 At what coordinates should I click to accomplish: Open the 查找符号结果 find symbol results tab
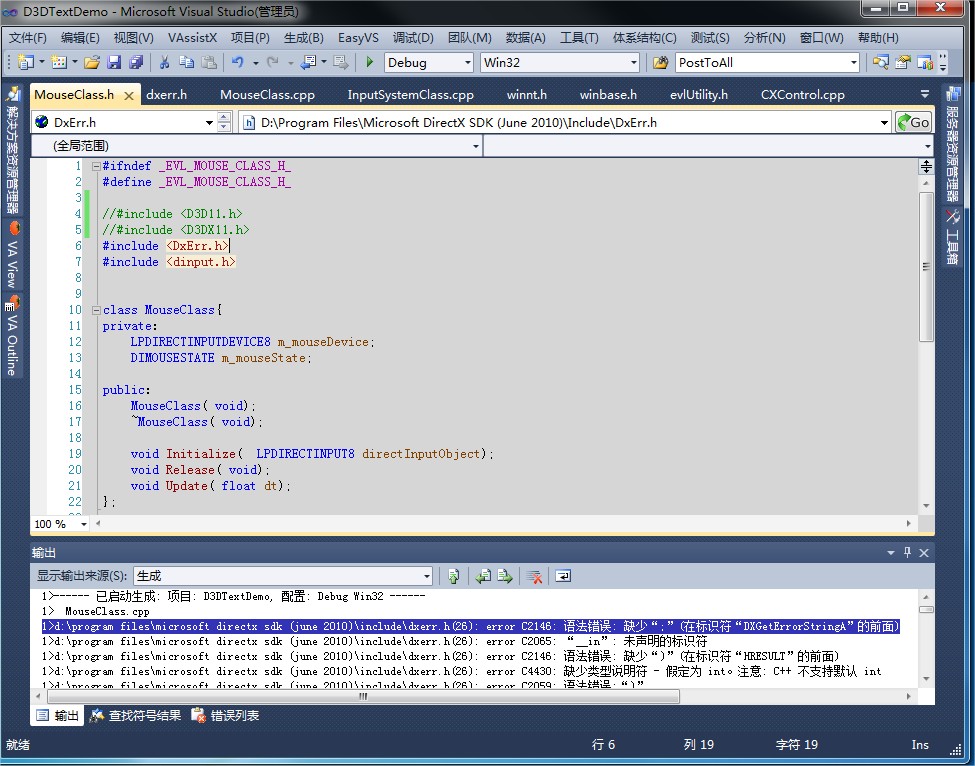136,716
